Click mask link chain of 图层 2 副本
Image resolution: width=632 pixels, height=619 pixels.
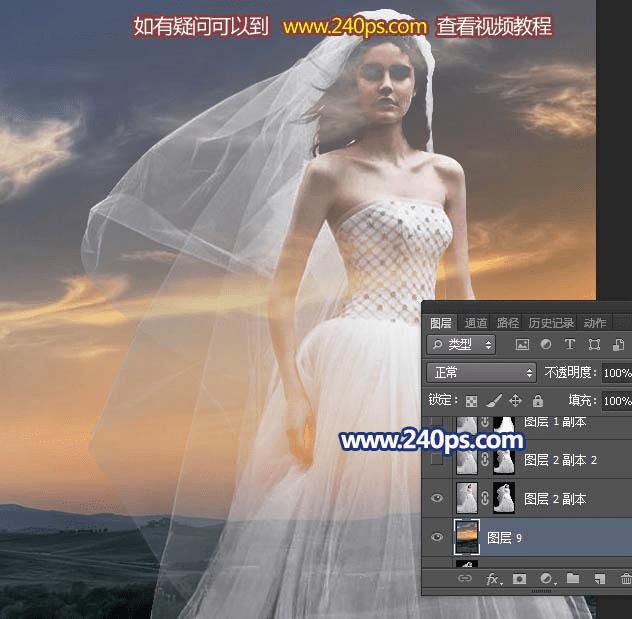coord(485,498)
